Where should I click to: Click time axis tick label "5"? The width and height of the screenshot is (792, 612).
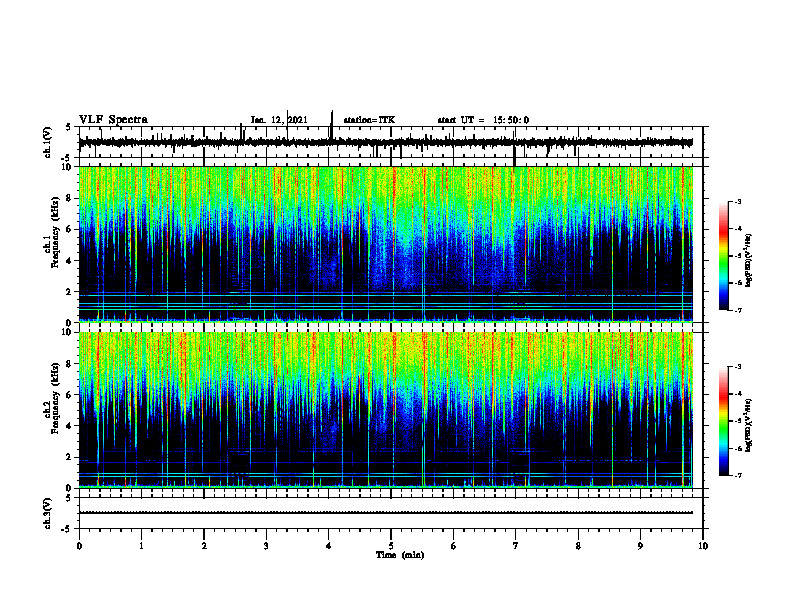[x=391, y=546]
